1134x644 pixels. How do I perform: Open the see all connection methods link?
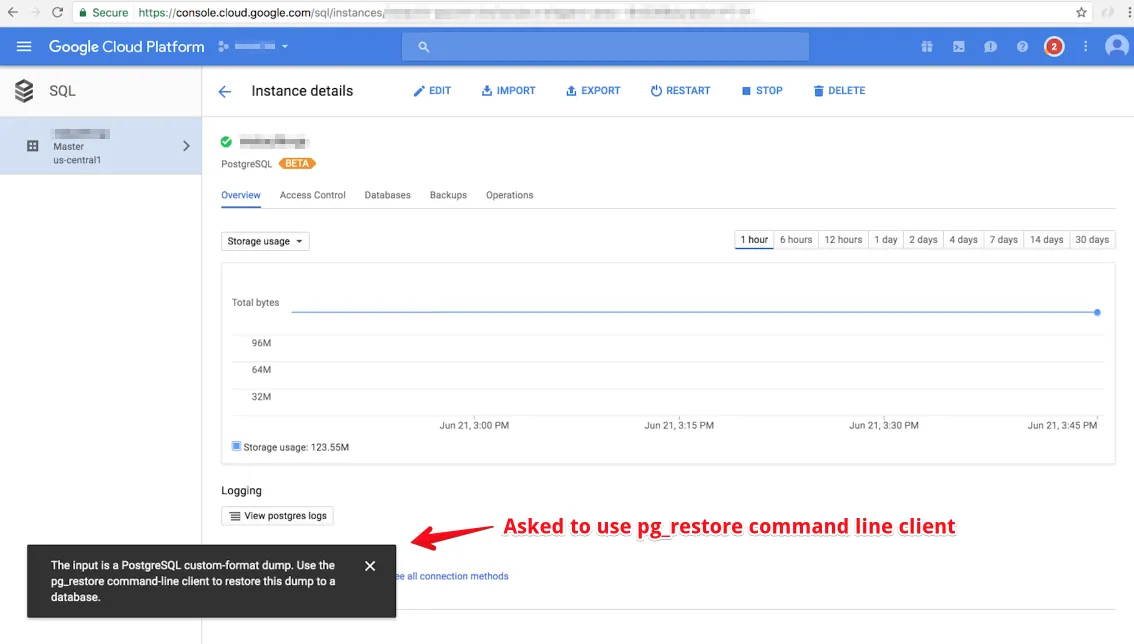coord(453,577)
